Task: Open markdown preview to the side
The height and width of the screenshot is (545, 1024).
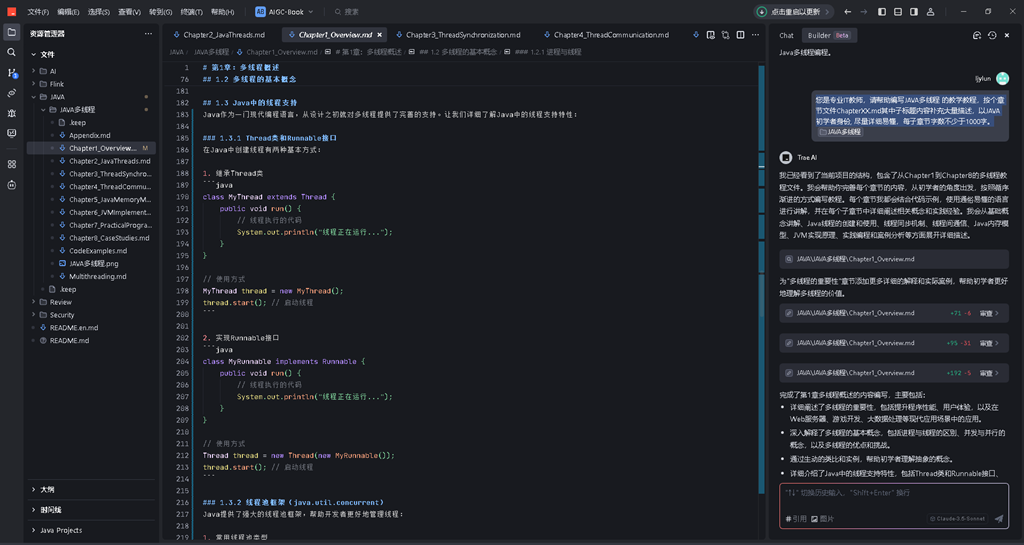Action: (x=711, y=35)
